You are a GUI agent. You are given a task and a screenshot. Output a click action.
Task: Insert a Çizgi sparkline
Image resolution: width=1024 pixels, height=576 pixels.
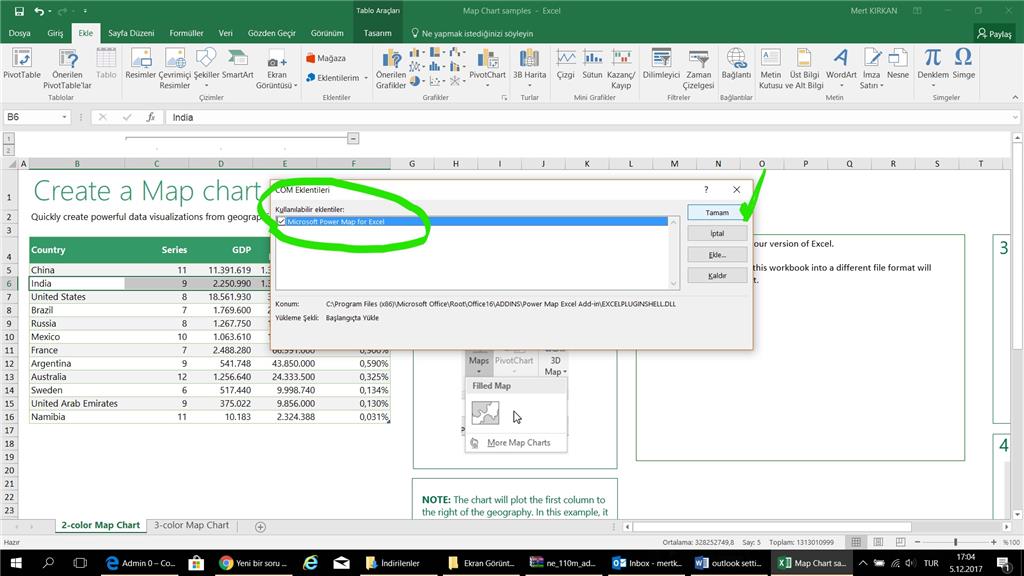coord(566,64)
